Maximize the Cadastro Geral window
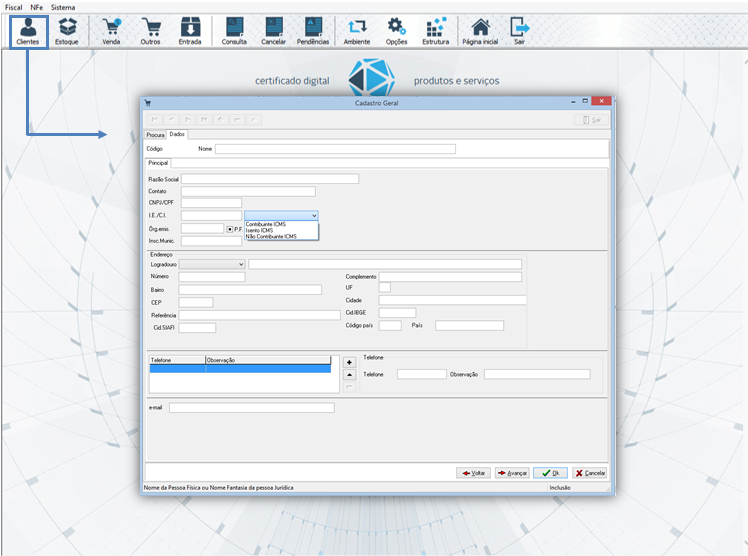The width and height of the screenshot is (748, 556). coord(585,101)
